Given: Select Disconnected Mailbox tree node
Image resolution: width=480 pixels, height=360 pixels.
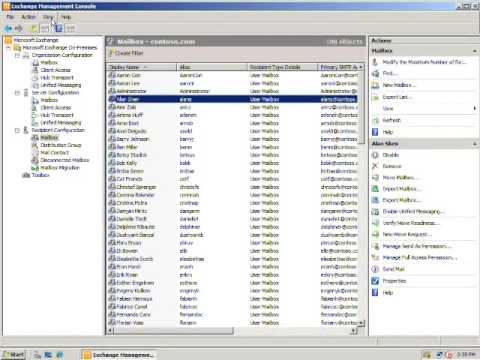Looking at the screenshot, I should pyautogui.click(x=65, y=160).
